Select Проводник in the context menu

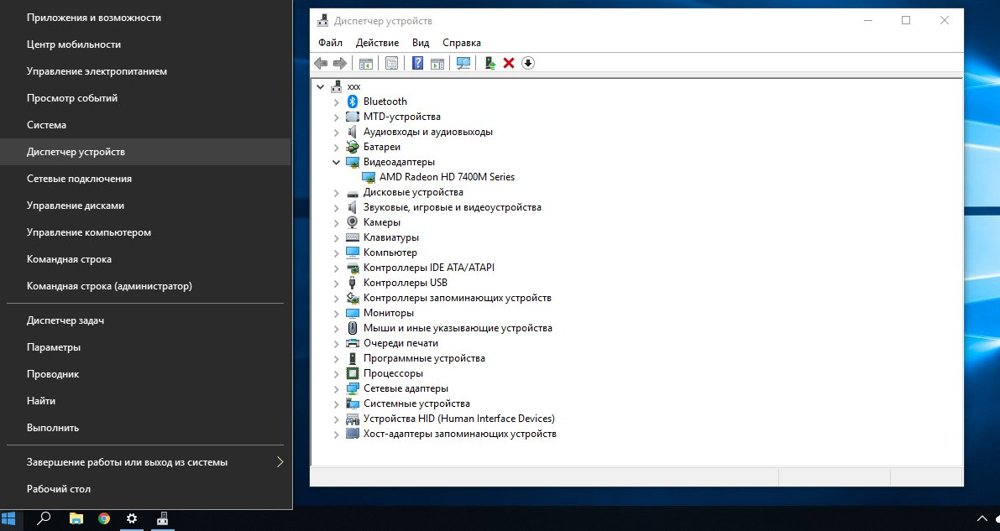coord(146,374)
